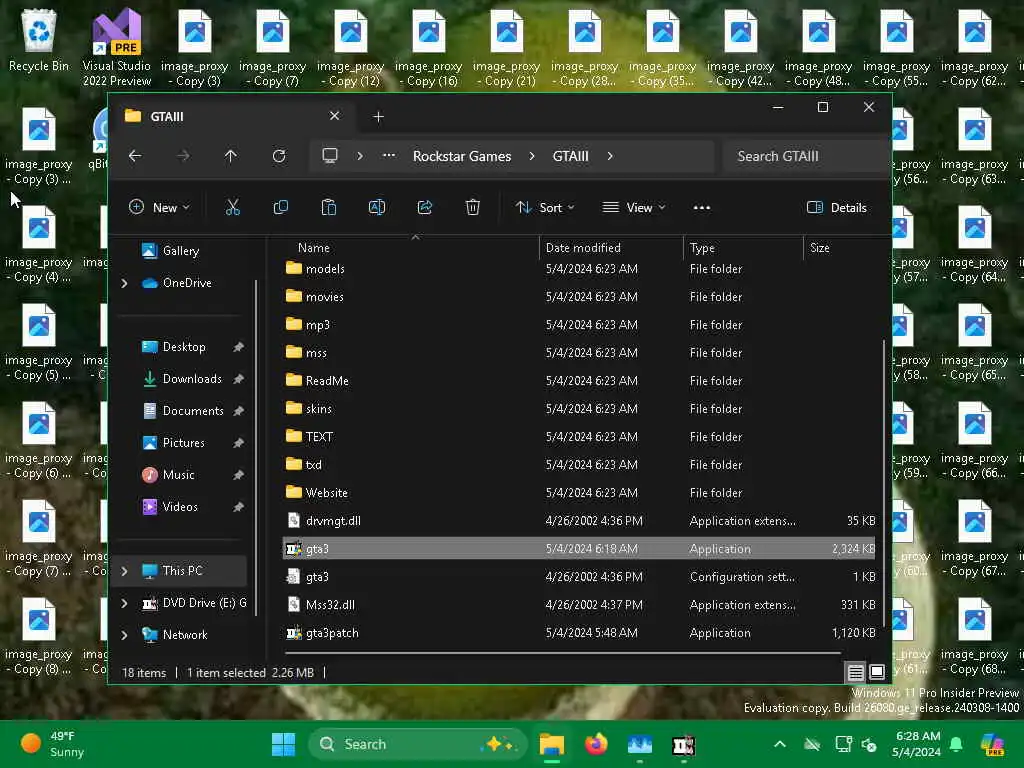Open Music quick access folder
The image size is (1024, 768).
178,475
